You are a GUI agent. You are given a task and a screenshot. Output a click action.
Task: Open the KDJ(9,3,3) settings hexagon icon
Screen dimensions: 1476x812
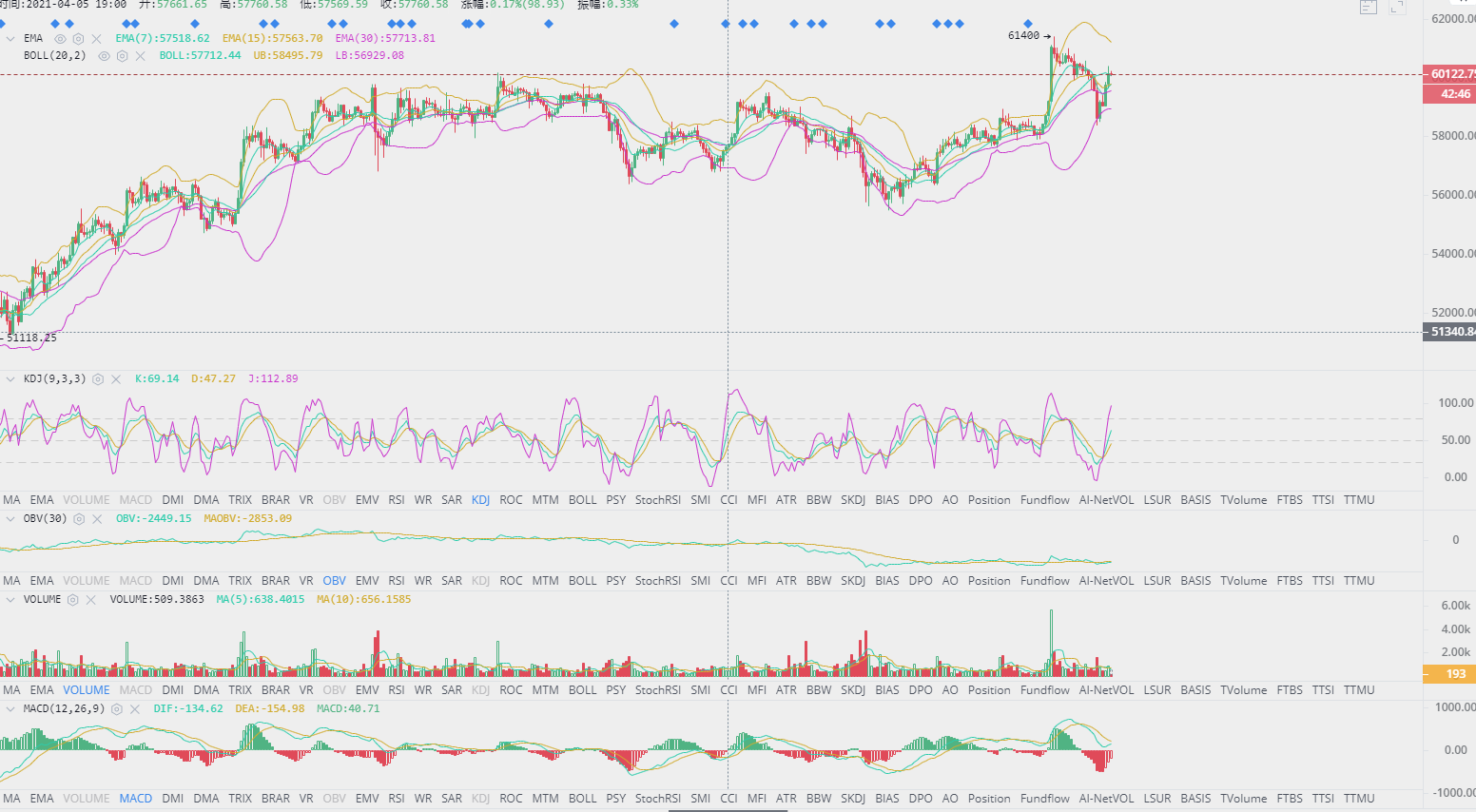[98, 379]
